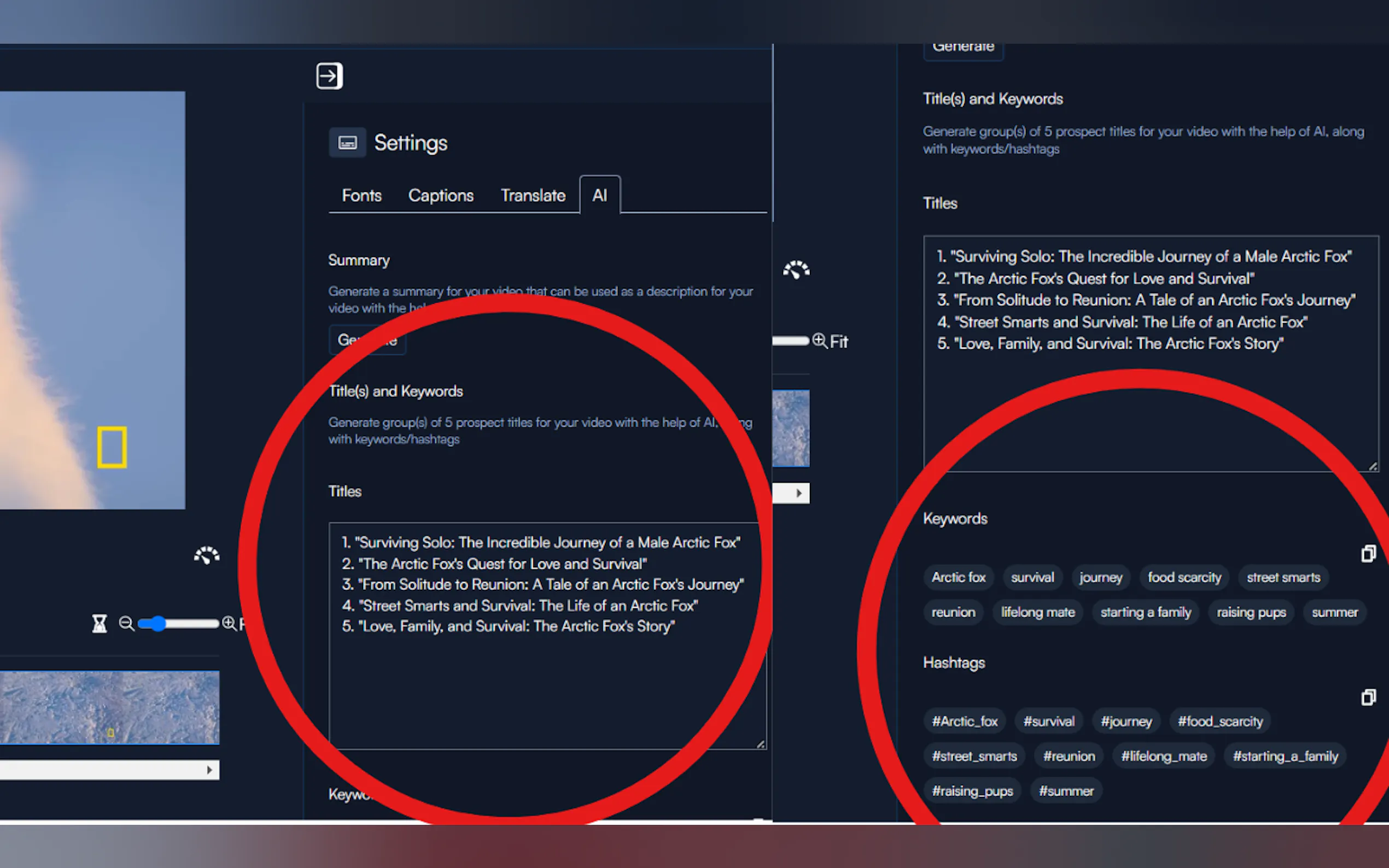Click the timeline scrollbar right arrow

tap(209, 770)
